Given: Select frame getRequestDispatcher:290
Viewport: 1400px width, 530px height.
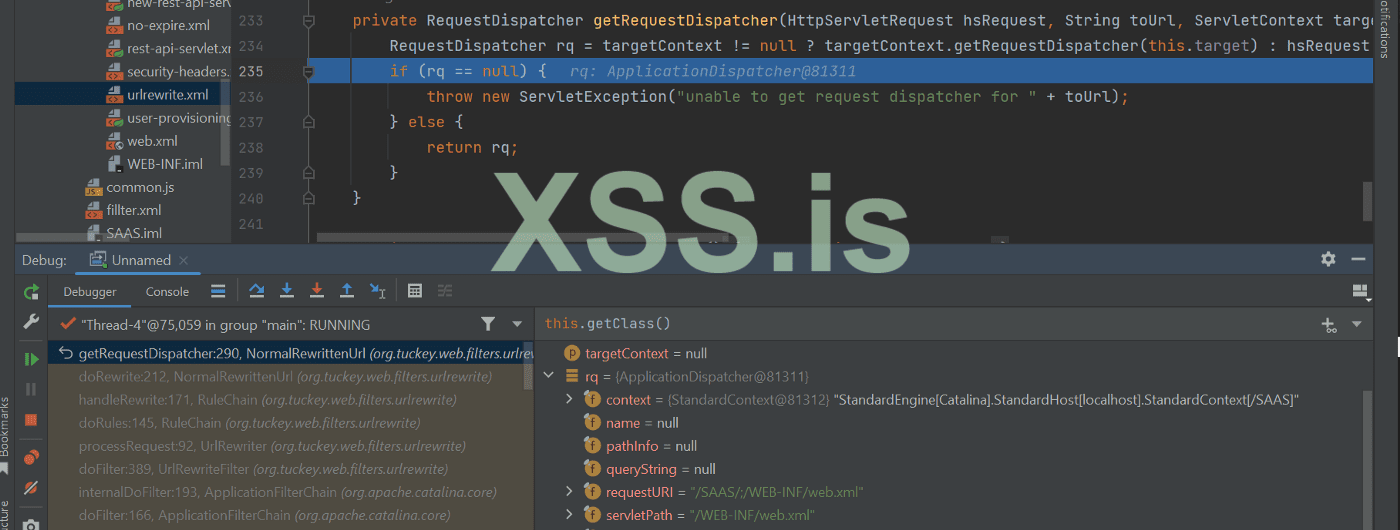Looking at the screenshot, I should point(290,353).
